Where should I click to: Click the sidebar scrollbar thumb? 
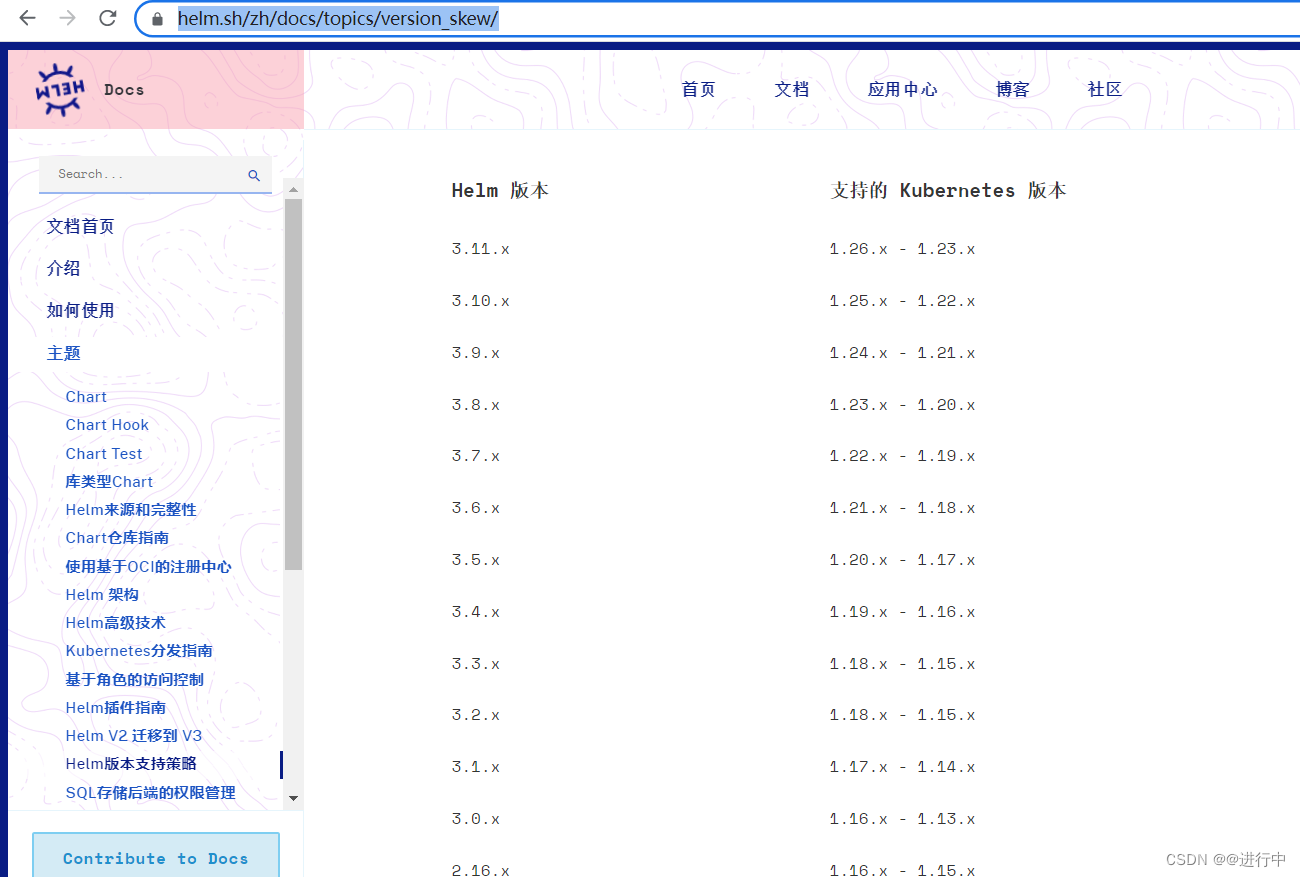[293, 380]
